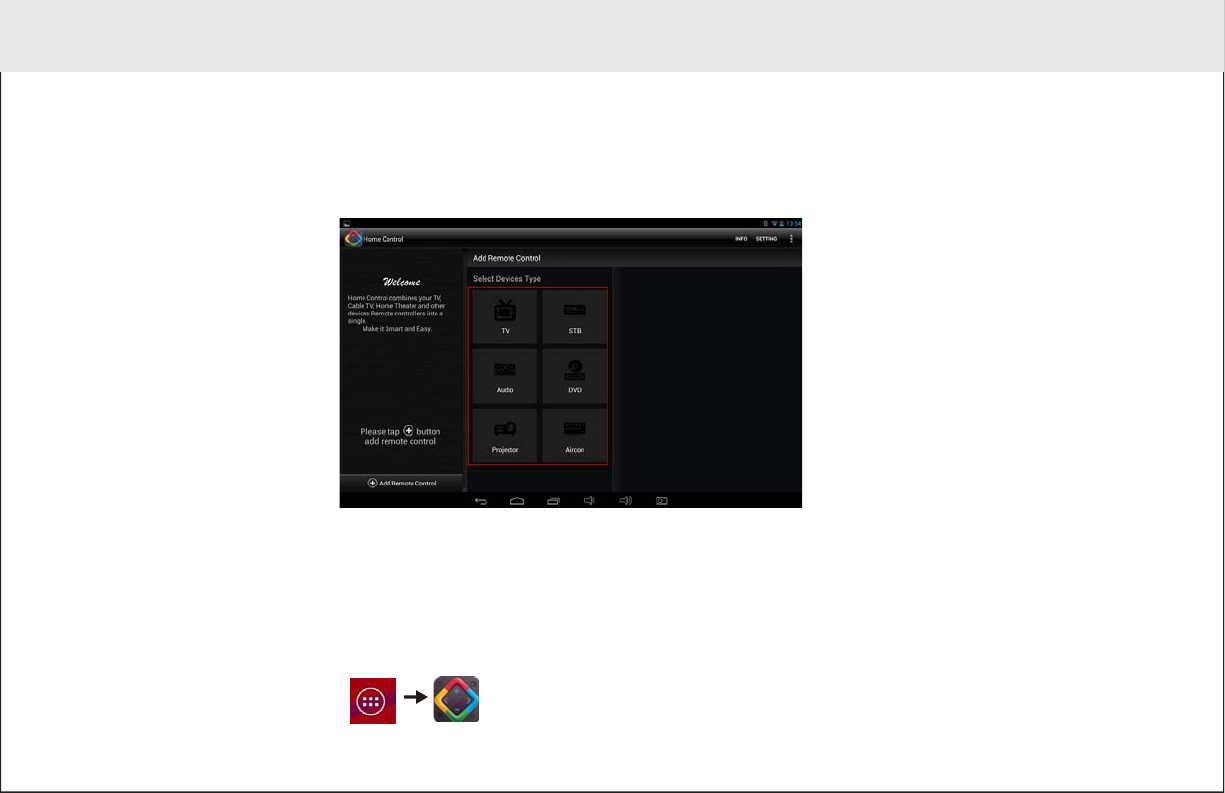Screen dimensions: 1225x793
Task: Tap the Android back navigation icon
Action: tap(481, 500)
